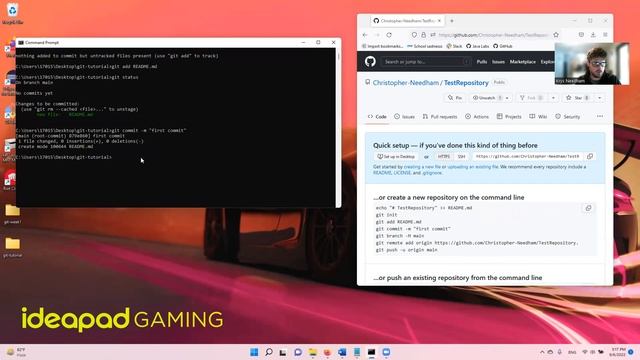Open the browser hamburger menu

click(x=605, y=35)
